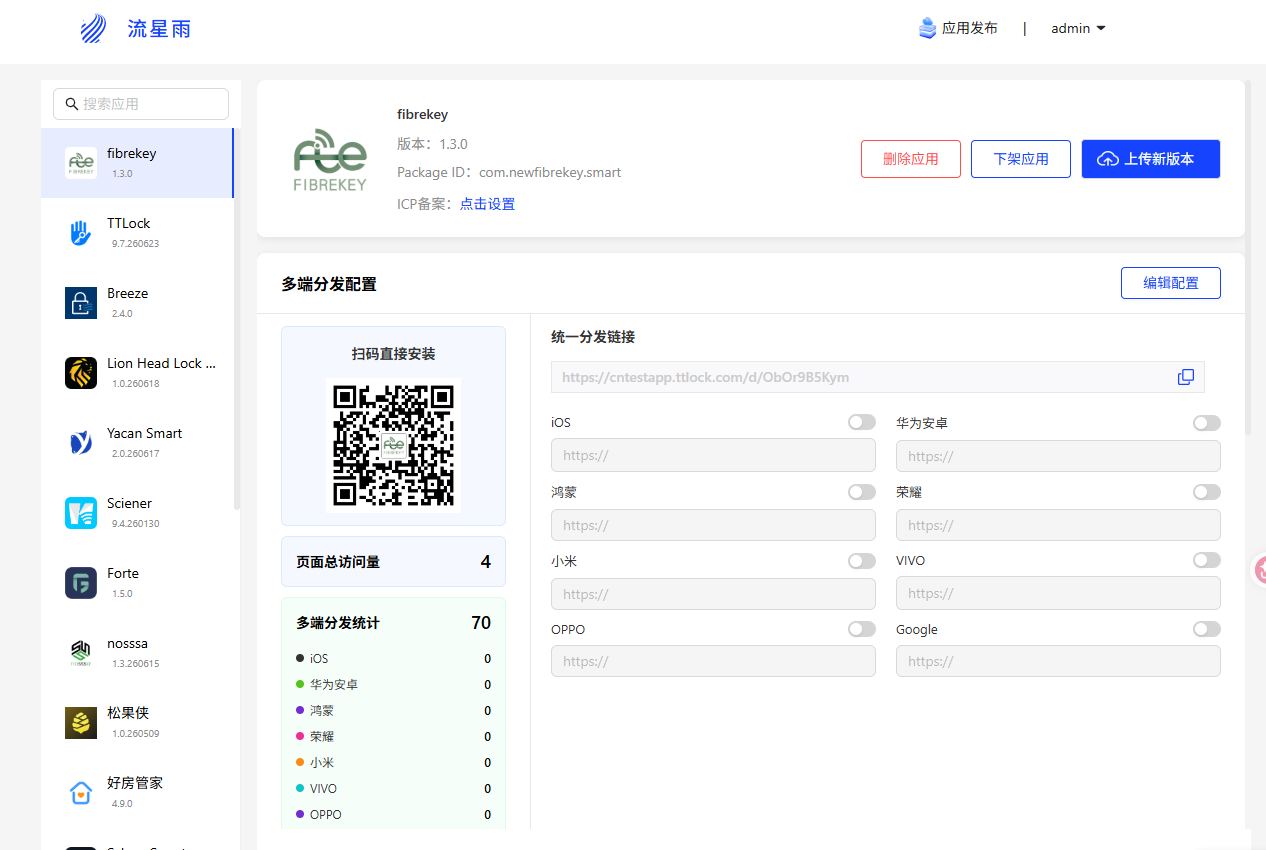Viewport: 1266px width, 850px height.
Task: Click the 鸿蒙 https:// input field
Action: pos(713,525)
